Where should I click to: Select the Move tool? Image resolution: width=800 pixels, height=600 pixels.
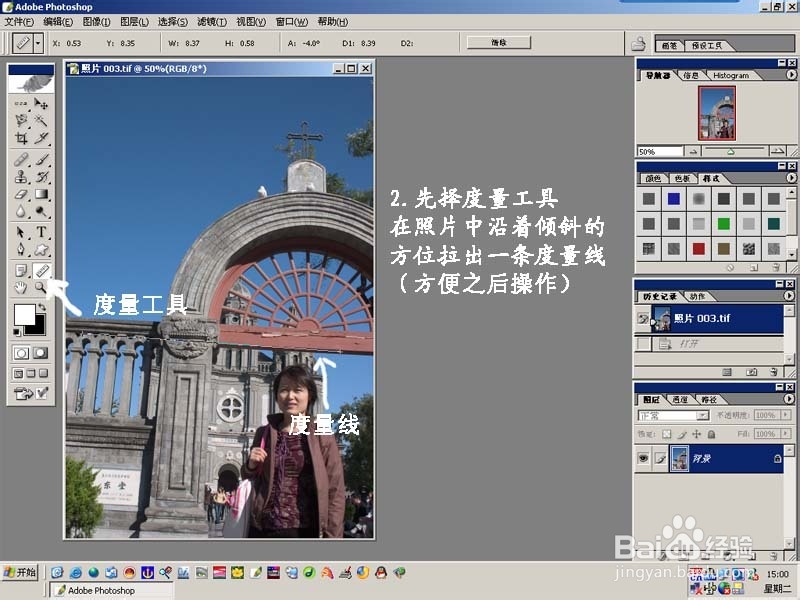[x=42, y=104]
